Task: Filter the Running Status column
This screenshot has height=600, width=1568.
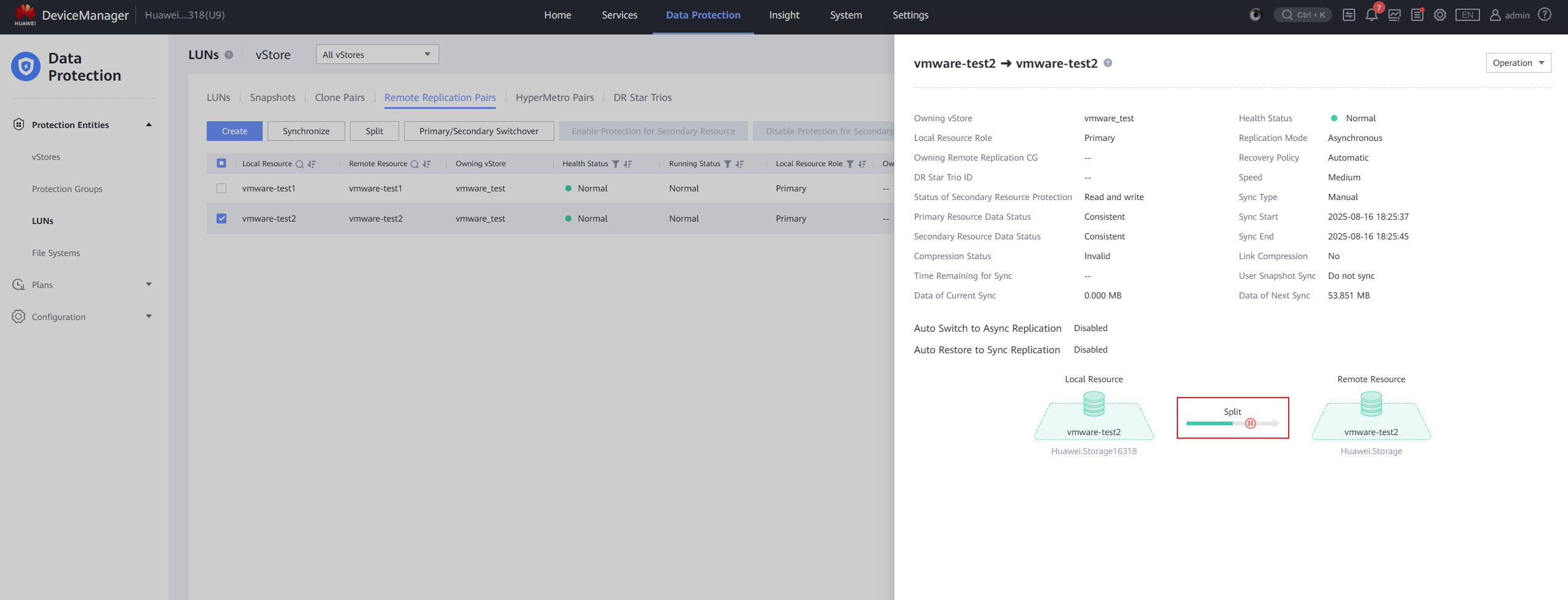Action: [728, 164]
